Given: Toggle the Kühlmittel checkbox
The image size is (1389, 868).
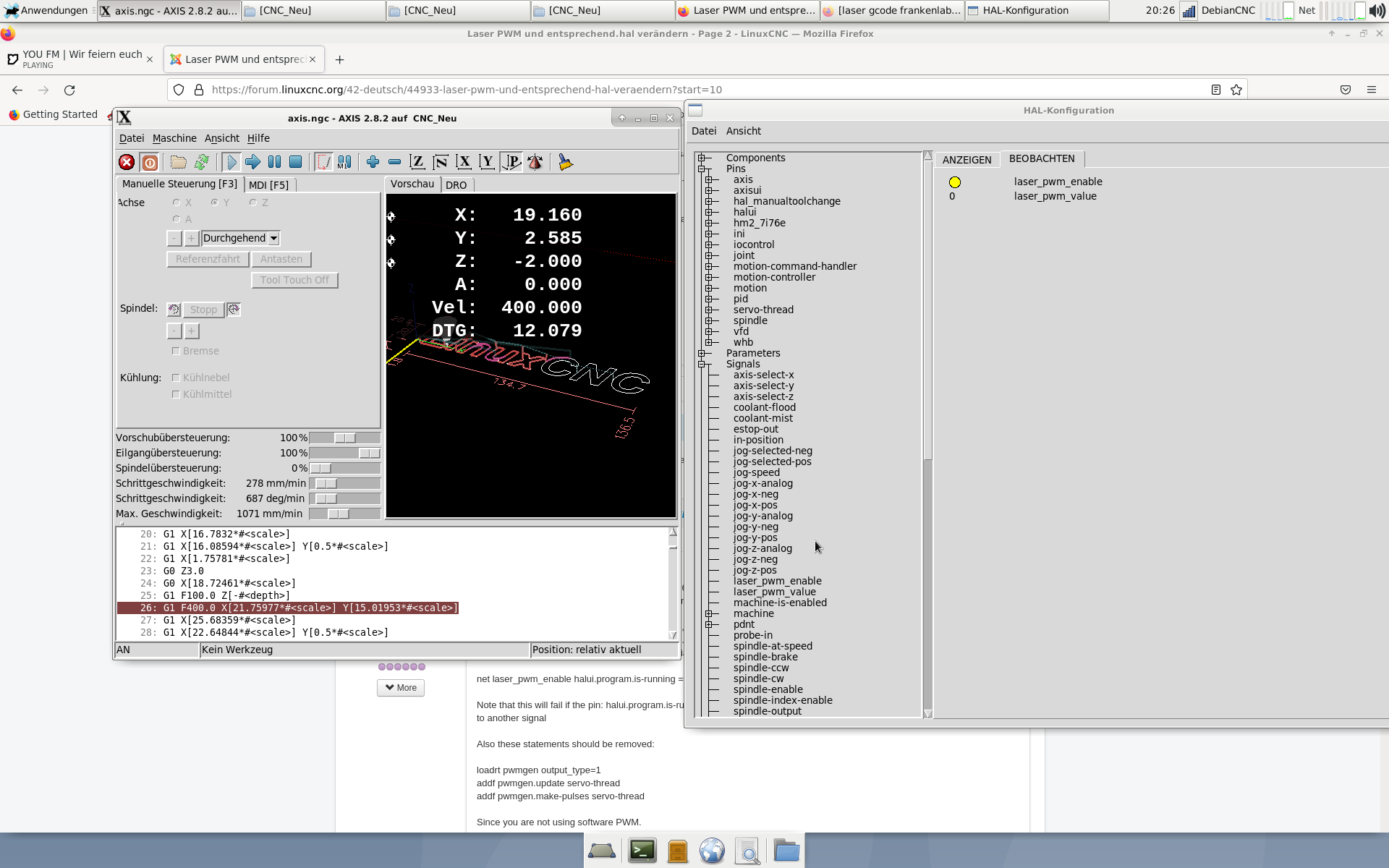Looking at the screenshot, I should click(x=176, y=394).
